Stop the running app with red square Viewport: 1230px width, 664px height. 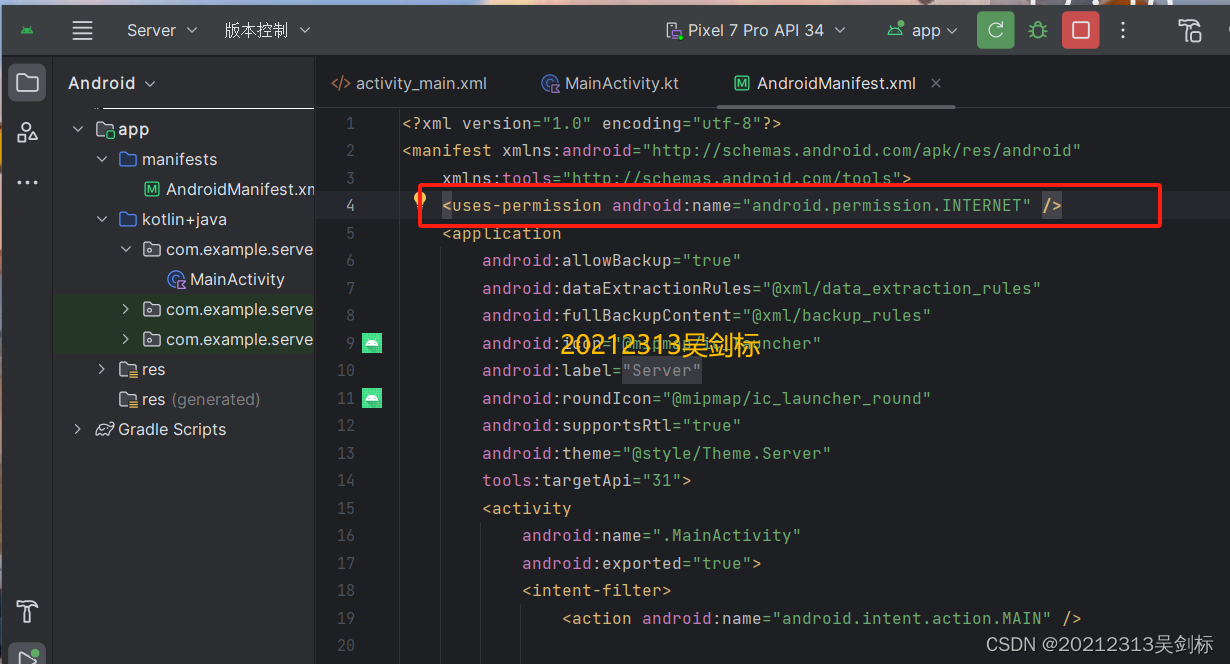point(1080,30)
